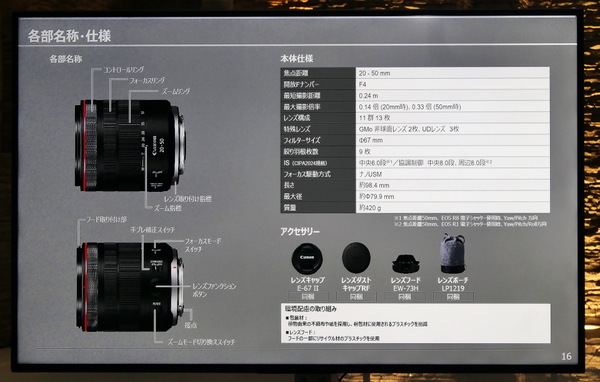This screenshot has height=382, width=600.
Task: Click the 手ブレ補正スイッチ label
Action: tap(152, 230)
